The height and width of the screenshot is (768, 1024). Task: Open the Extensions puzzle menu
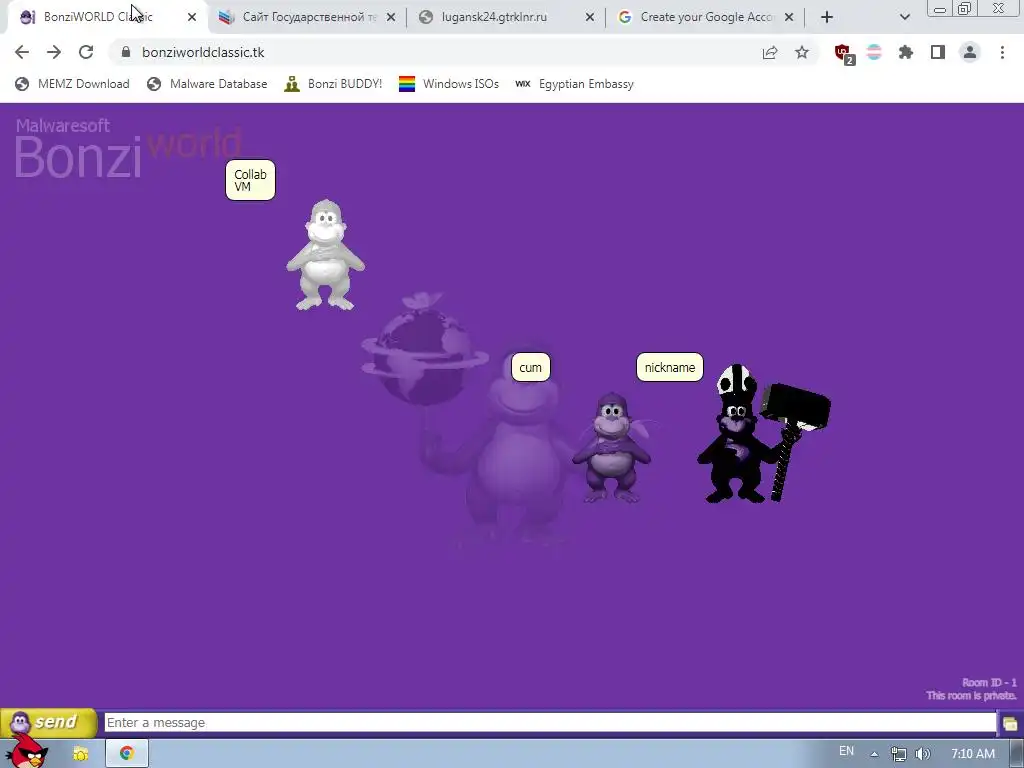pos(906,52)
